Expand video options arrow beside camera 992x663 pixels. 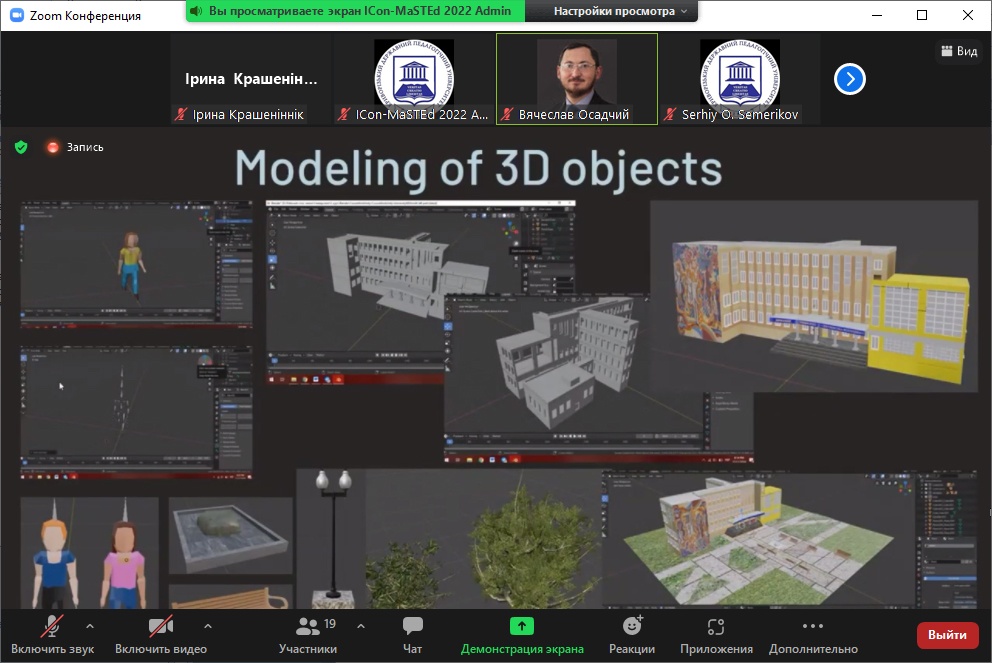[x=208, y=626]
